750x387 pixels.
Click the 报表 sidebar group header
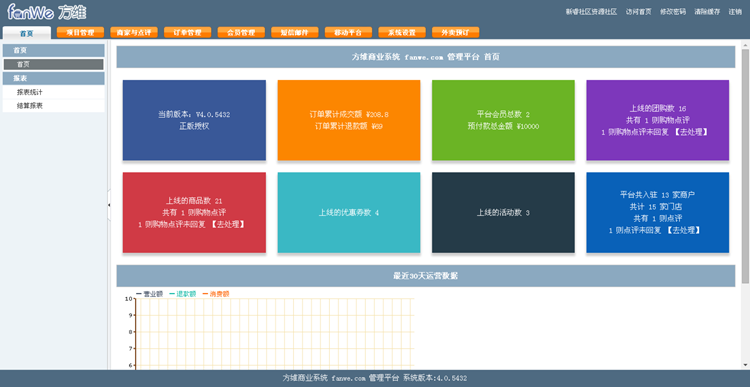54,78
